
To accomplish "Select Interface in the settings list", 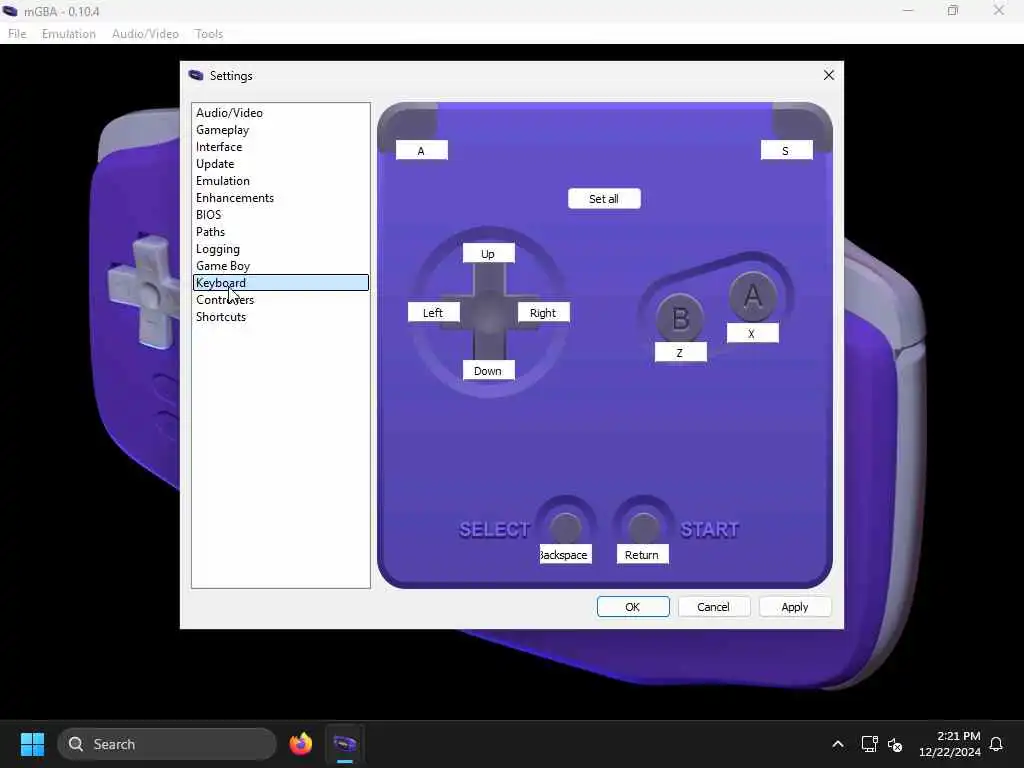I will pyautogui.click(x=281, y=147).
